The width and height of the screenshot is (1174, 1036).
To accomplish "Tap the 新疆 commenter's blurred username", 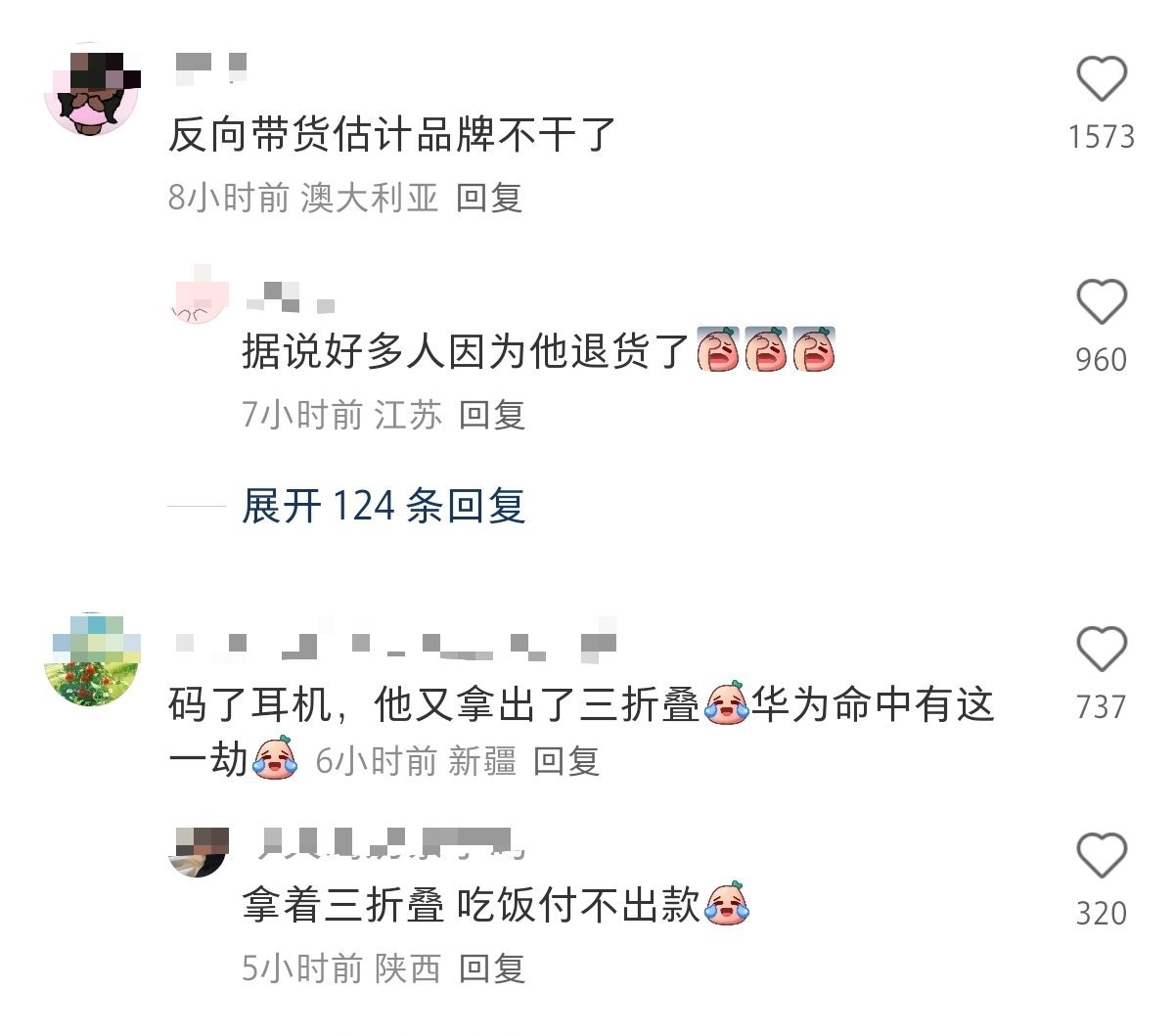I will point(396,645).
